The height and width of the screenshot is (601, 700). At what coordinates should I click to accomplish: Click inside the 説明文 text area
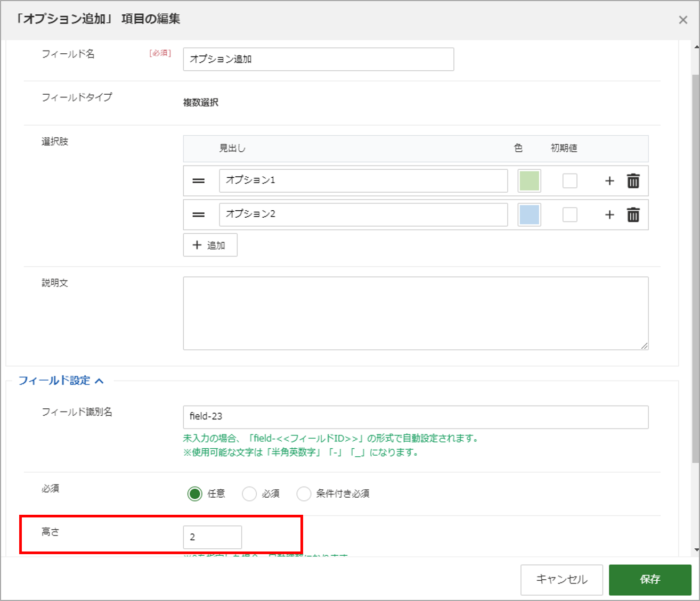click(x=416, y=313)
